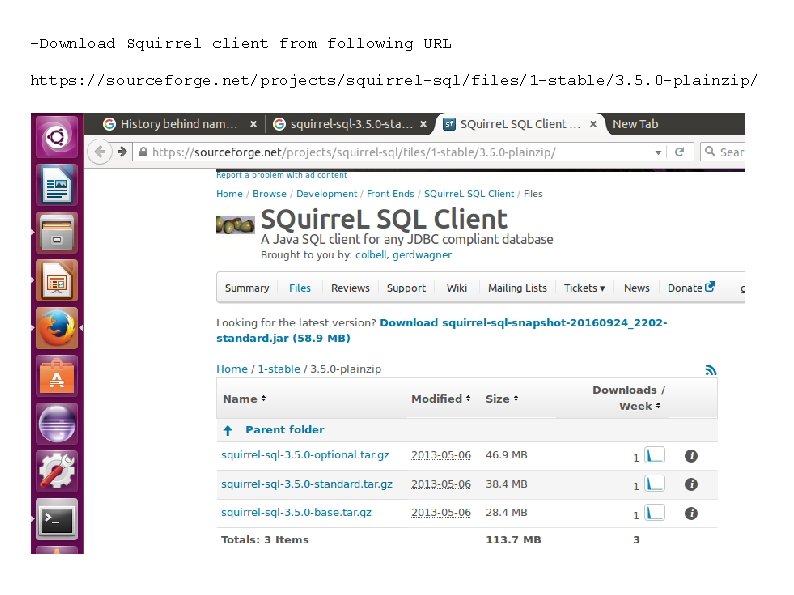794x595 pixels.
Task: Open Ubuntu Dash search icon
Action: coord(57,137)
